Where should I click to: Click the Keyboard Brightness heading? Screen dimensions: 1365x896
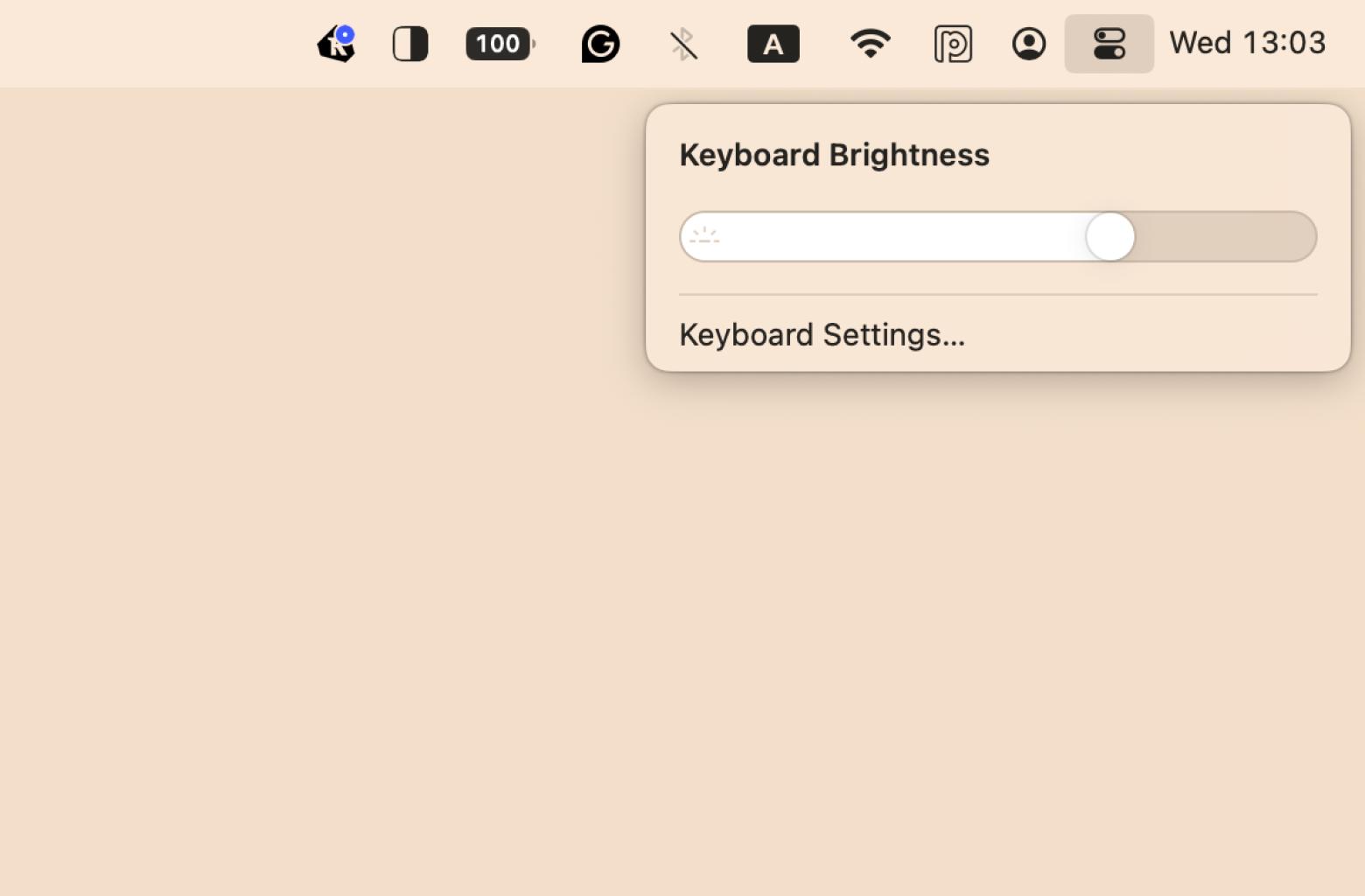coord(834,155)
